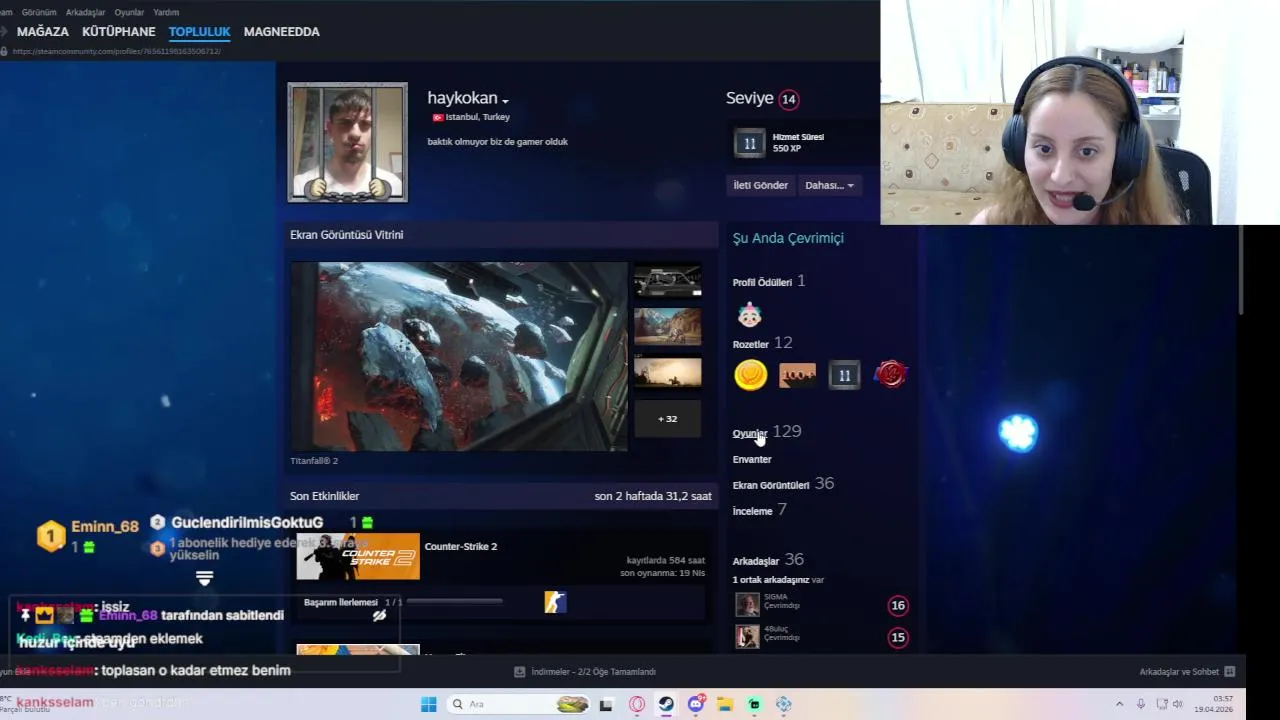The width and height of the screenshot is (1280, 720).
Task: Open the MAGNEEDDA profile tab
Action: pyautogui.click(x=281, y=32)
